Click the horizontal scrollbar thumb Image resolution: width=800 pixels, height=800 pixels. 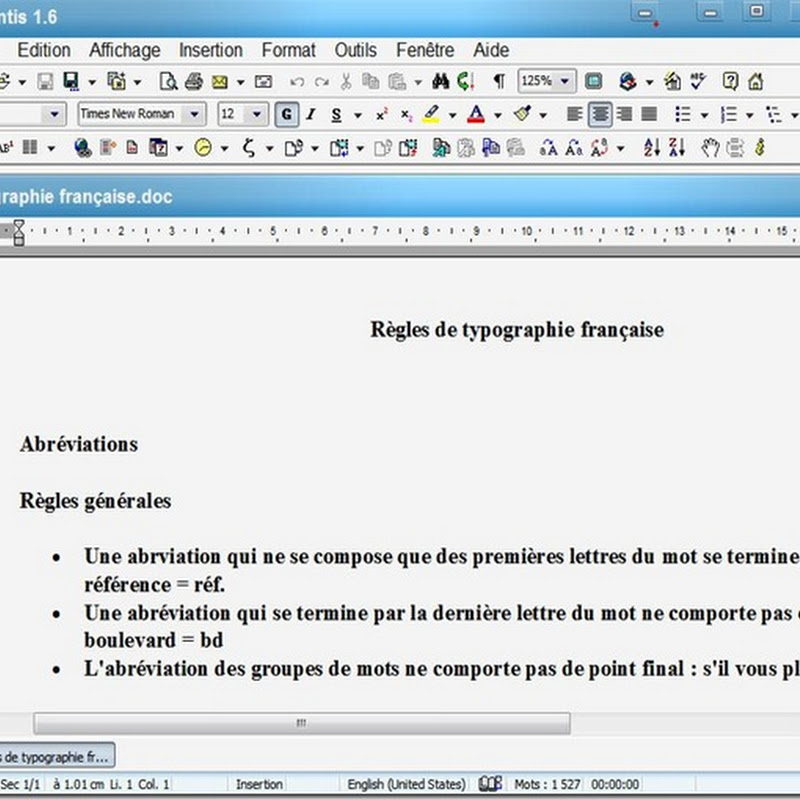[302, 723]
